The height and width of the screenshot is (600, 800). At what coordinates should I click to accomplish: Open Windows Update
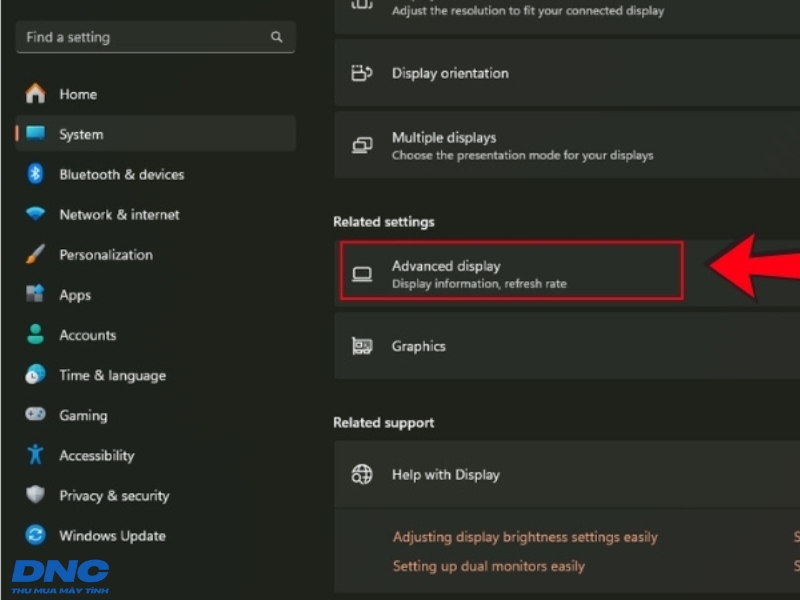click(156, 535)
